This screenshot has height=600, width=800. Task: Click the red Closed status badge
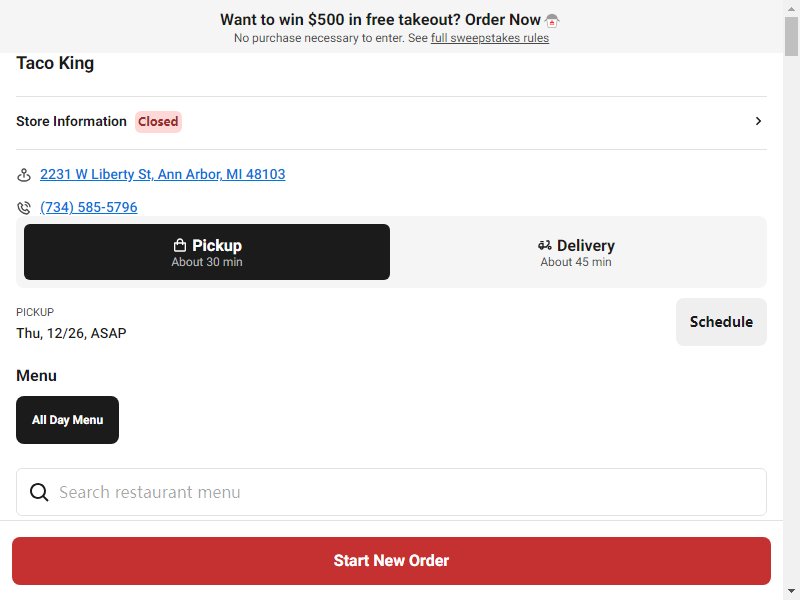coord(158,121)
